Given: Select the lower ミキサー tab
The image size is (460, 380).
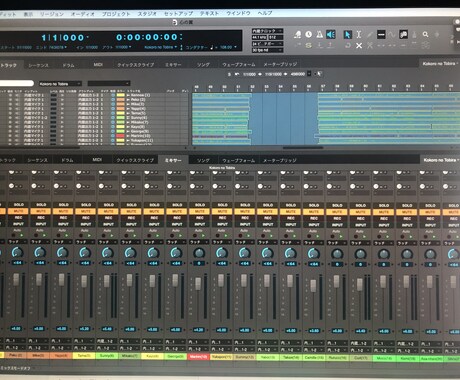Looking at the screenshot, I should [x=173, y=160].
